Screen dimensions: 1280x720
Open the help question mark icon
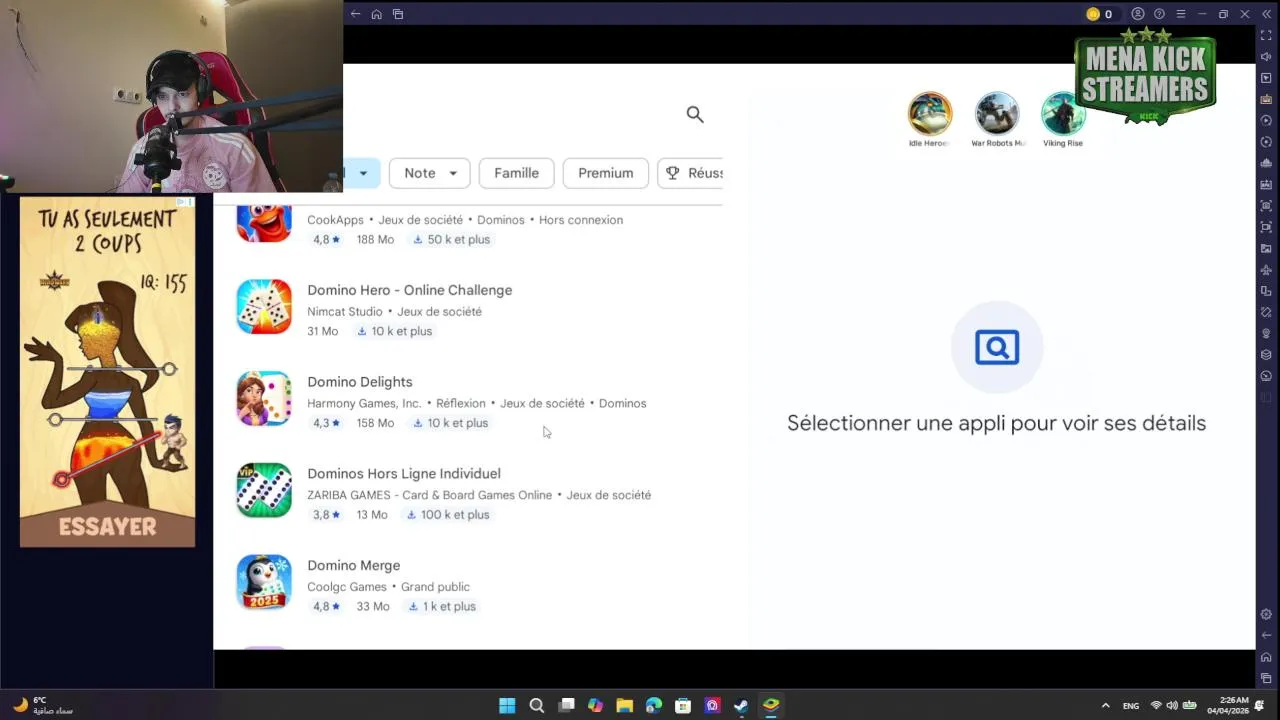click(x=1159, y=14)
